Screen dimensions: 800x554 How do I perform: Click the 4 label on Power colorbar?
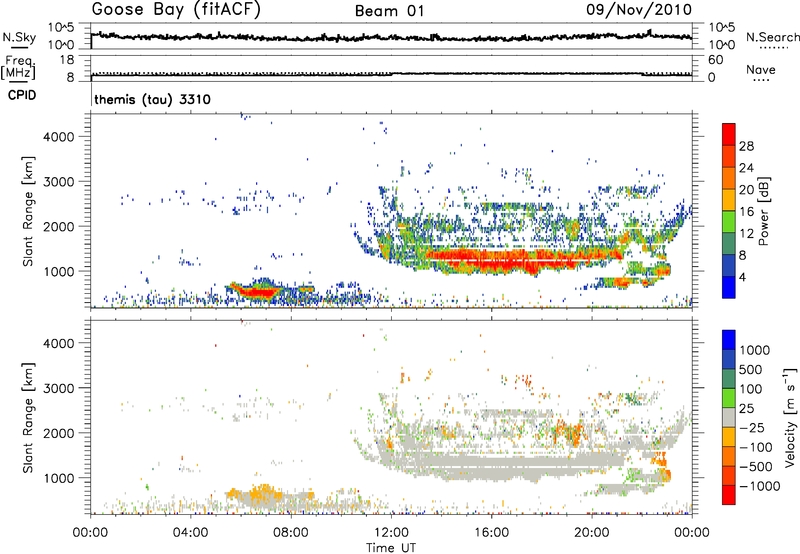[743, 277]
